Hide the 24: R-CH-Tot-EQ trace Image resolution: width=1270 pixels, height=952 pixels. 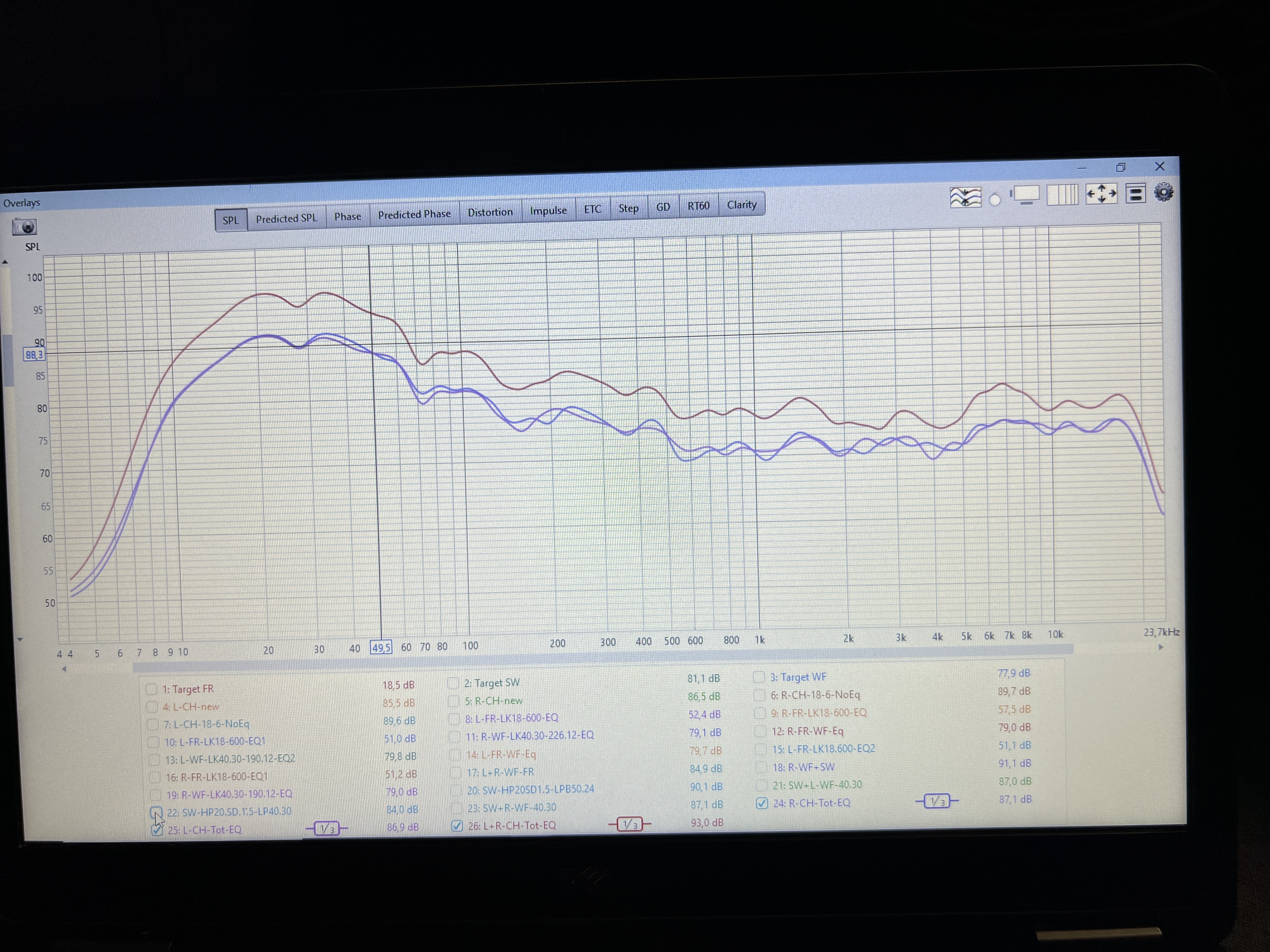tap(761, 803)
